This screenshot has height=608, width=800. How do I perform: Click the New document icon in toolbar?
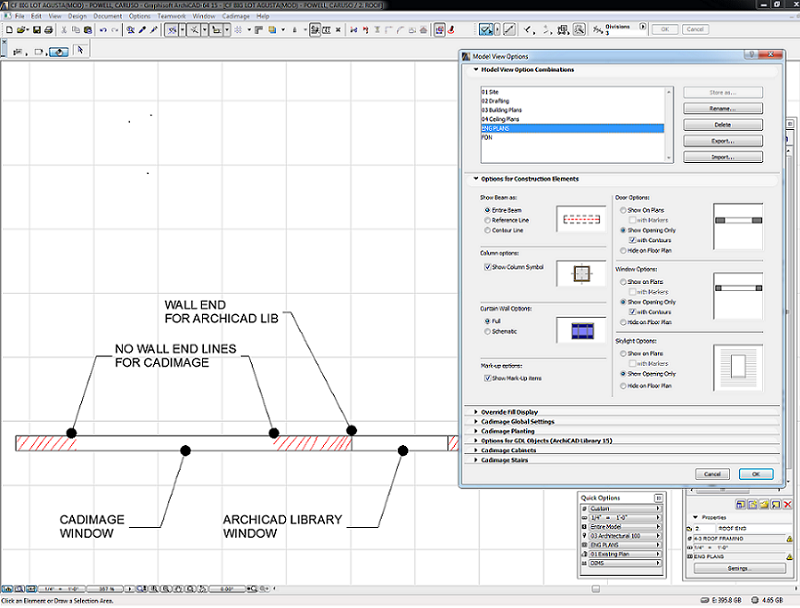[8, 30]
